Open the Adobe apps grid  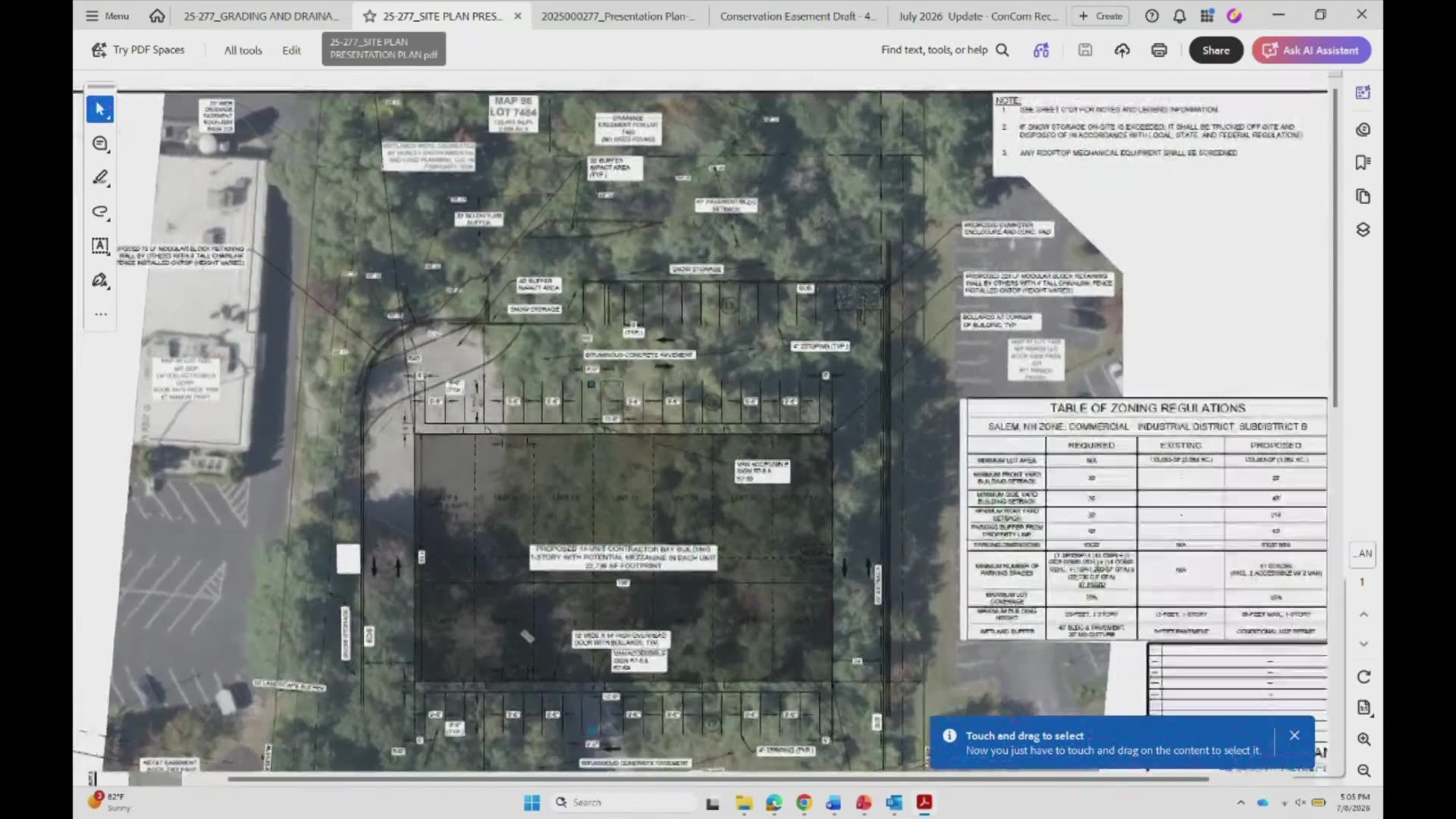(x=1207, y=16)
